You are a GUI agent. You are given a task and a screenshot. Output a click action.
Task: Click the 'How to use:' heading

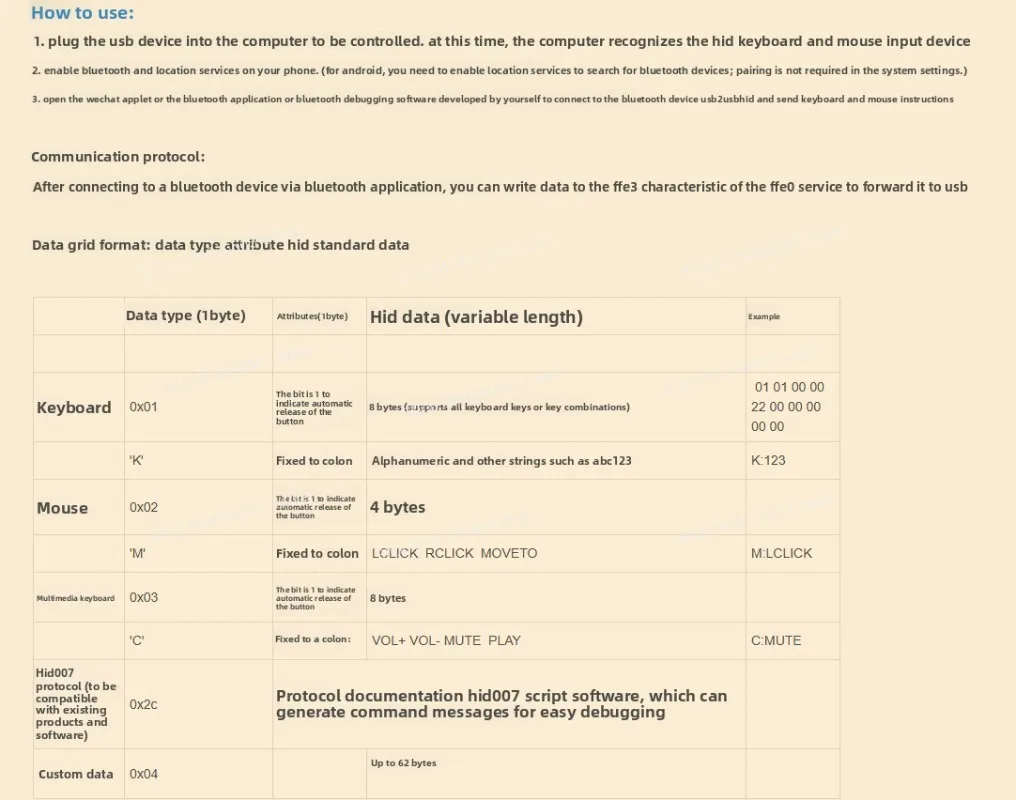pos(82,13)
